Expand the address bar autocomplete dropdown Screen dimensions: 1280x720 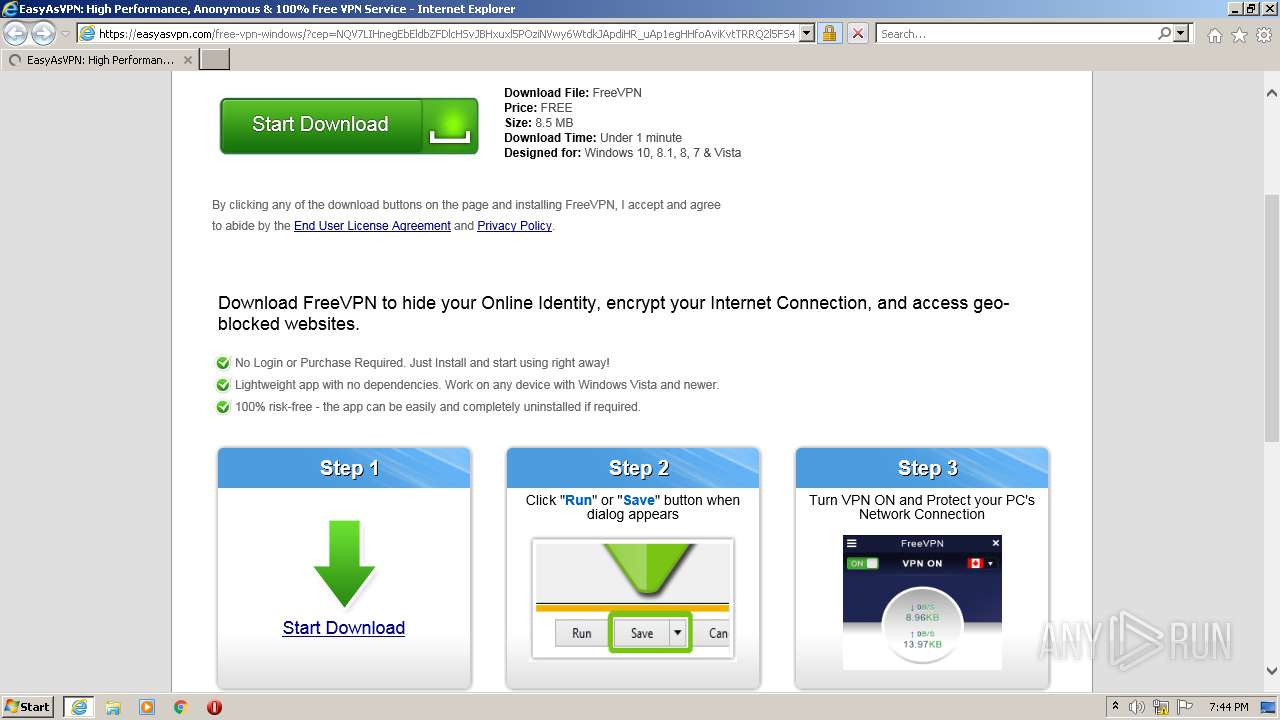coord(807,33)
